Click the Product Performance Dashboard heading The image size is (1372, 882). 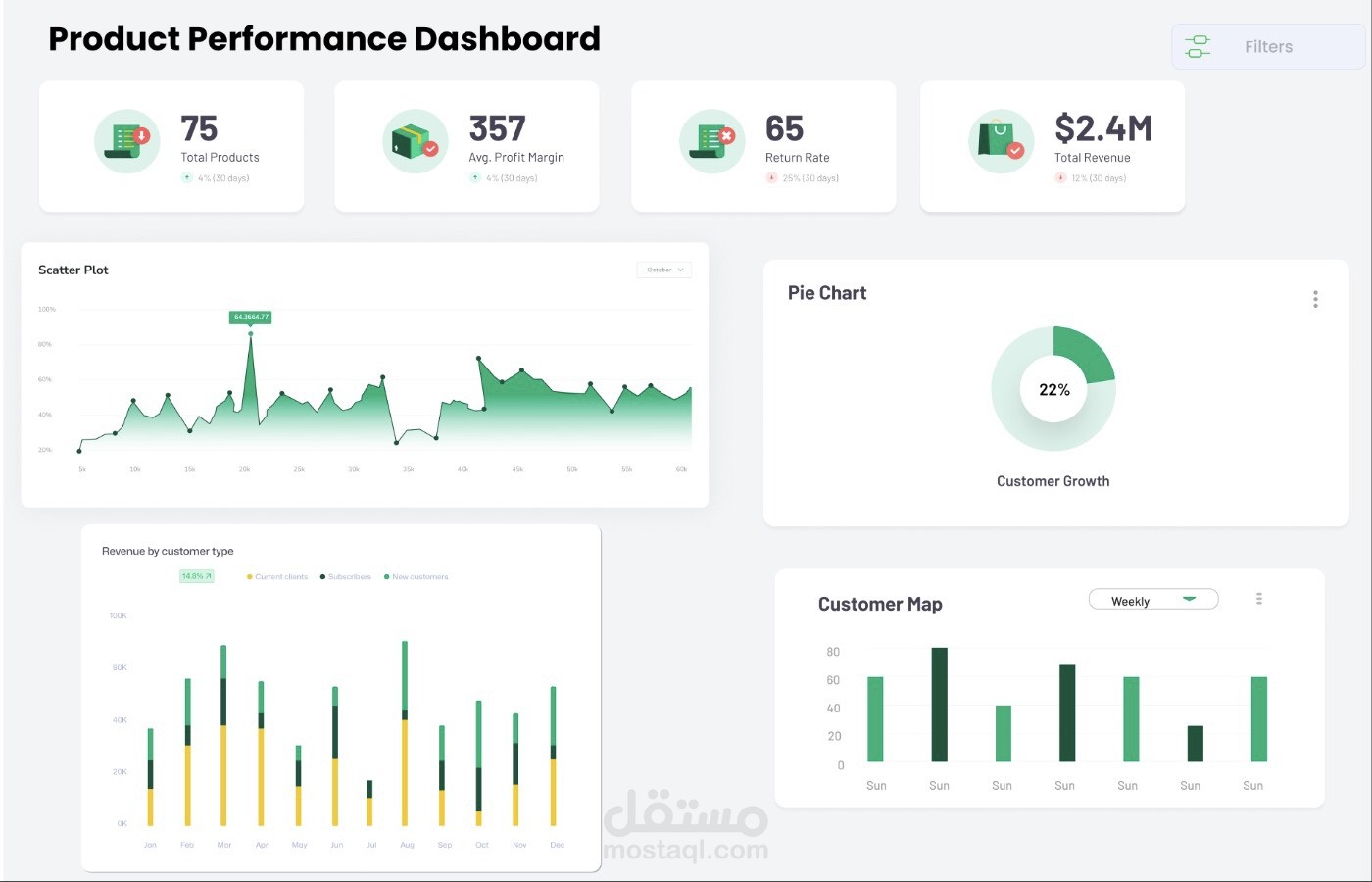(x=324, y=39)
